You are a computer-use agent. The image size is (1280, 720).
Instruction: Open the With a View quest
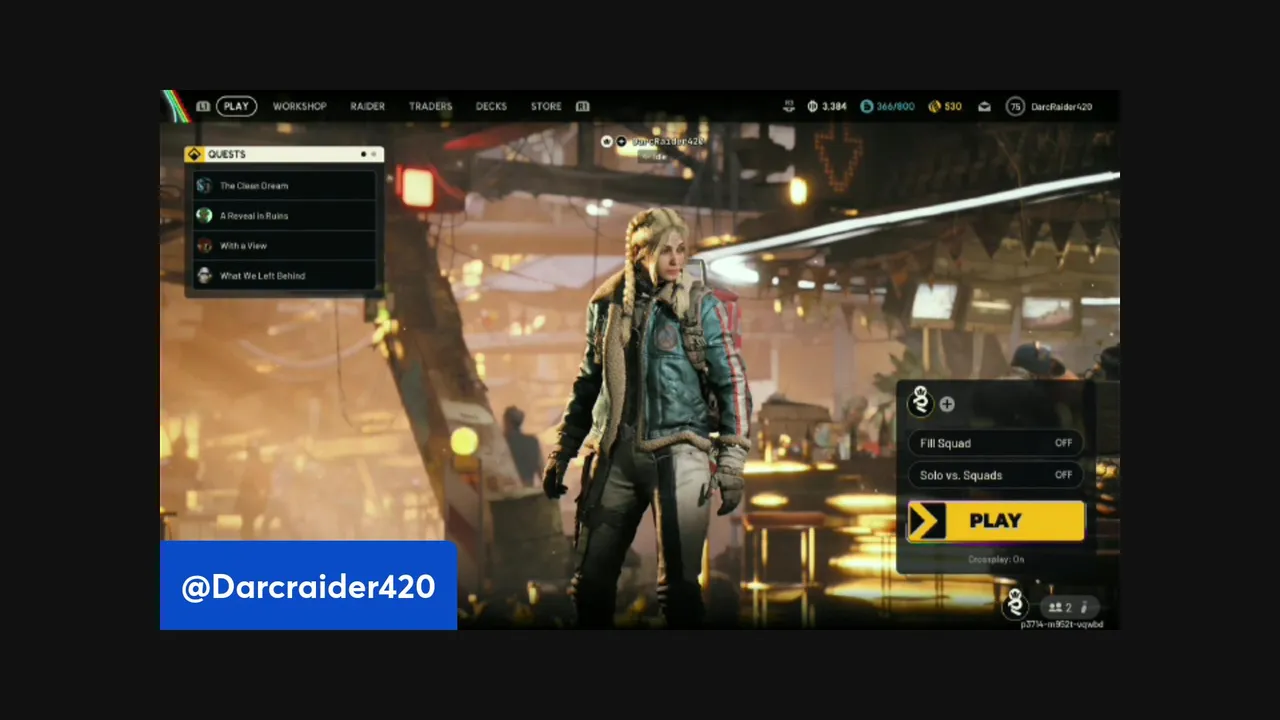coord(284,246)
